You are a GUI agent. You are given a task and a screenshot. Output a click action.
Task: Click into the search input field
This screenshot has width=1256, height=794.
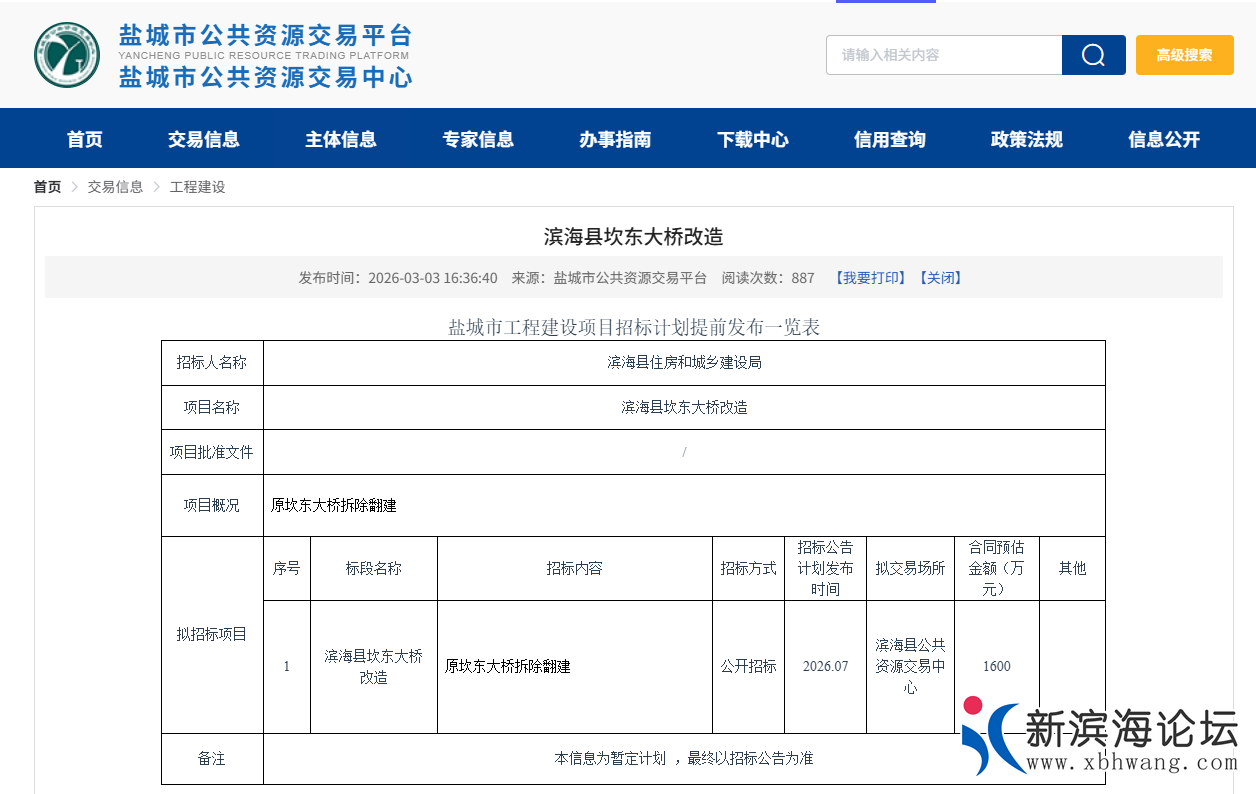pyautogui.click(x=944, y=55)
